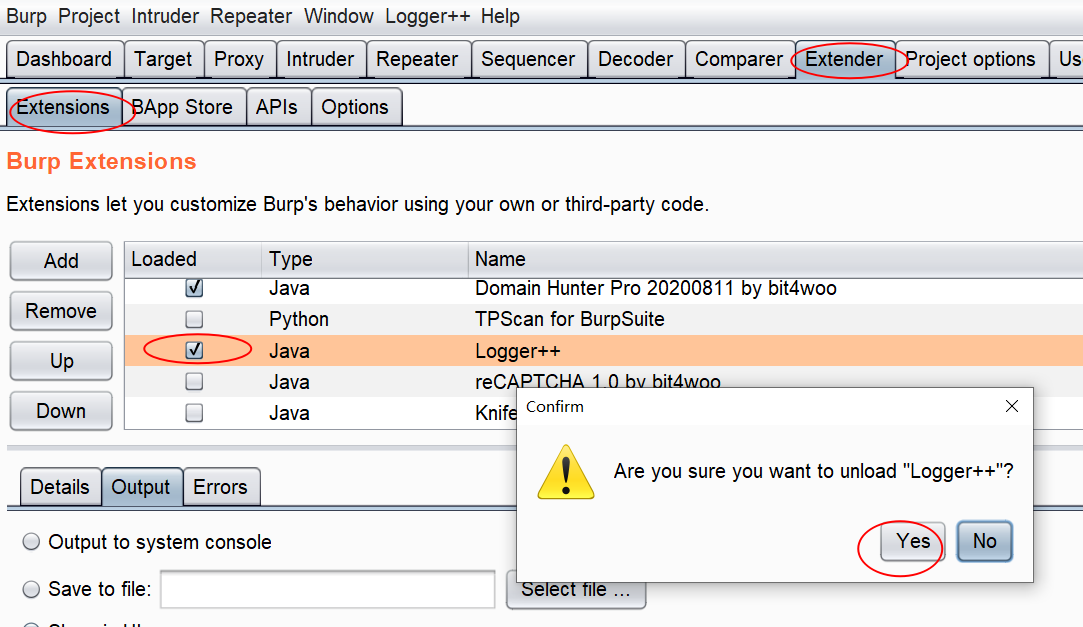Sort by Name column header

[x=775, y=260]
